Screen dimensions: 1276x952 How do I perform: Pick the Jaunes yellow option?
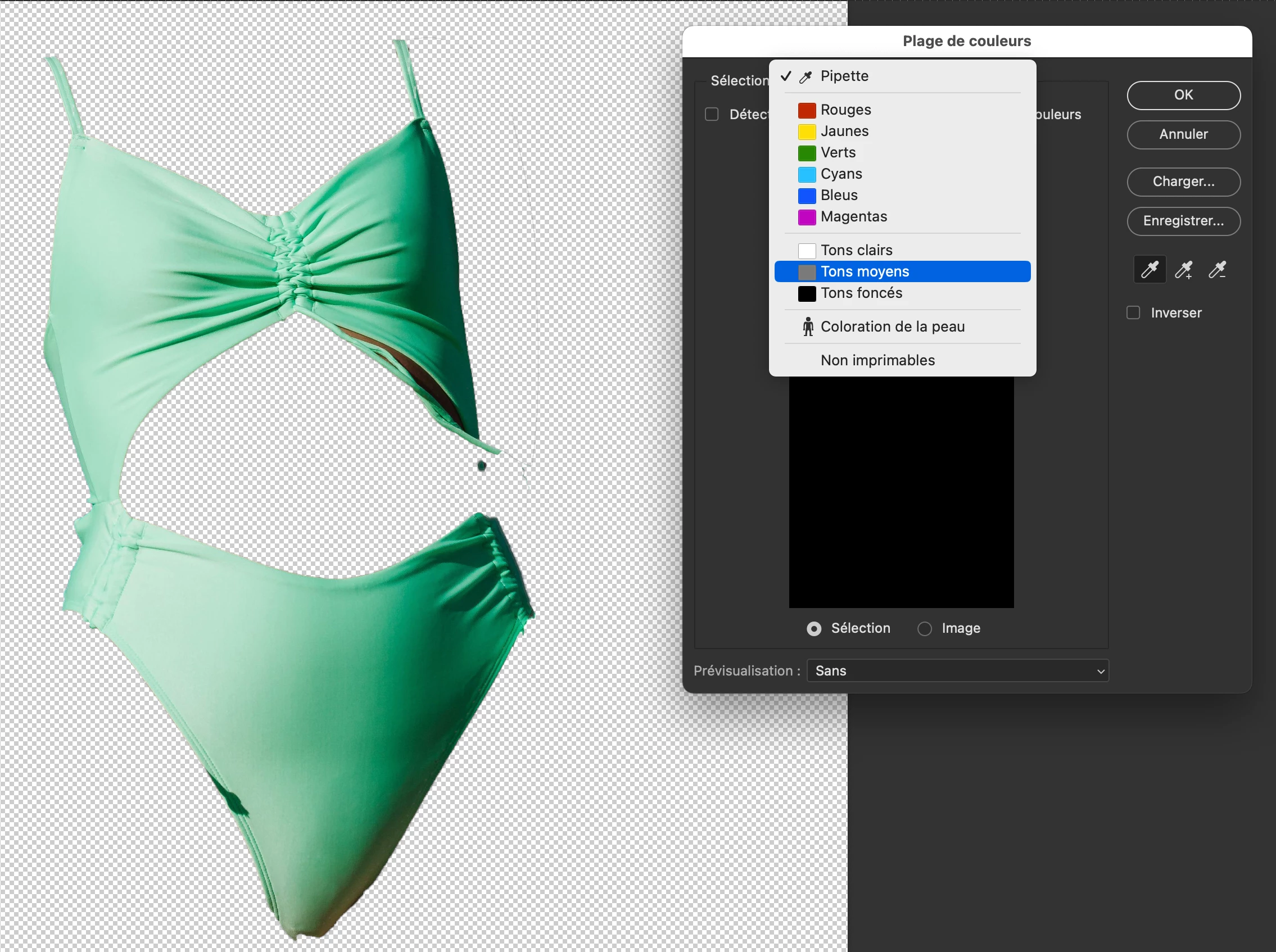(844, 132)
